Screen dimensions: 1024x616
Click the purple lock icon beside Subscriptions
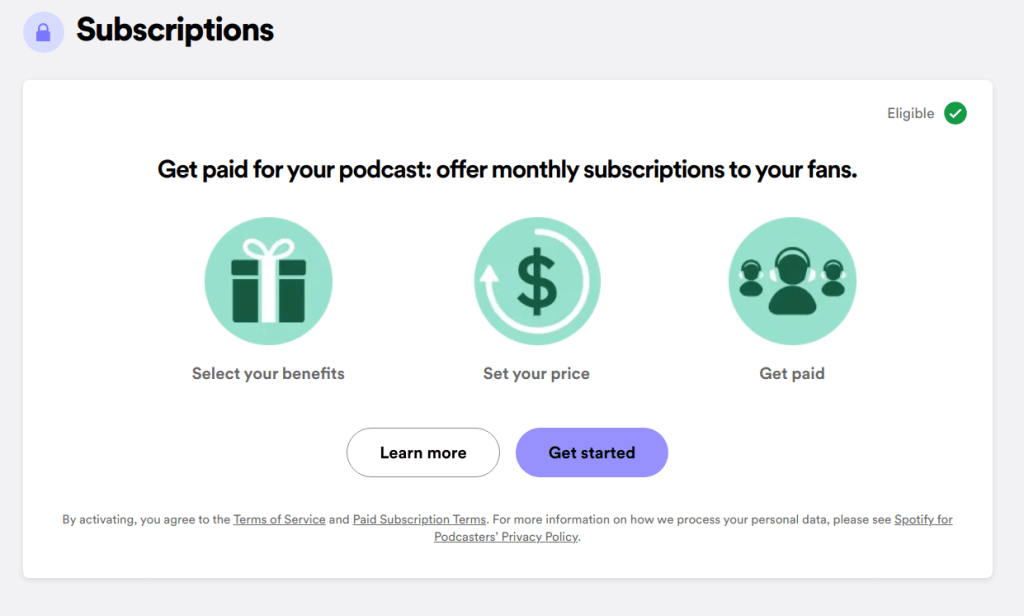click(43, 32)
